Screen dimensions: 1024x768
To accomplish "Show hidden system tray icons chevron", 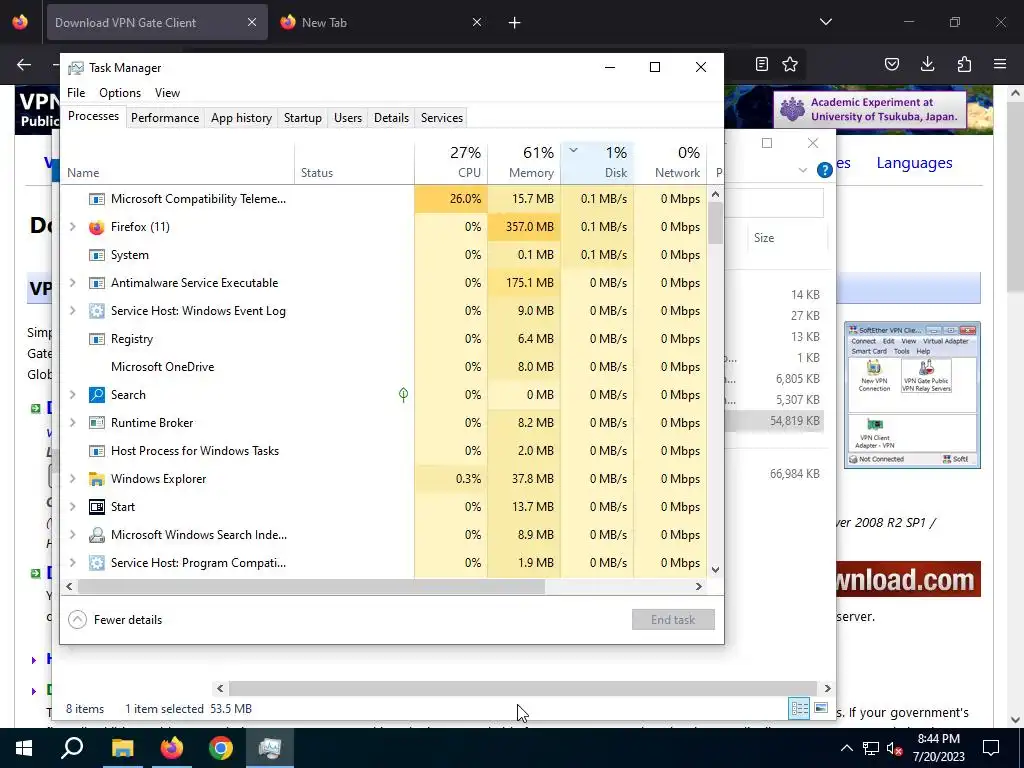I will point(846,748).
